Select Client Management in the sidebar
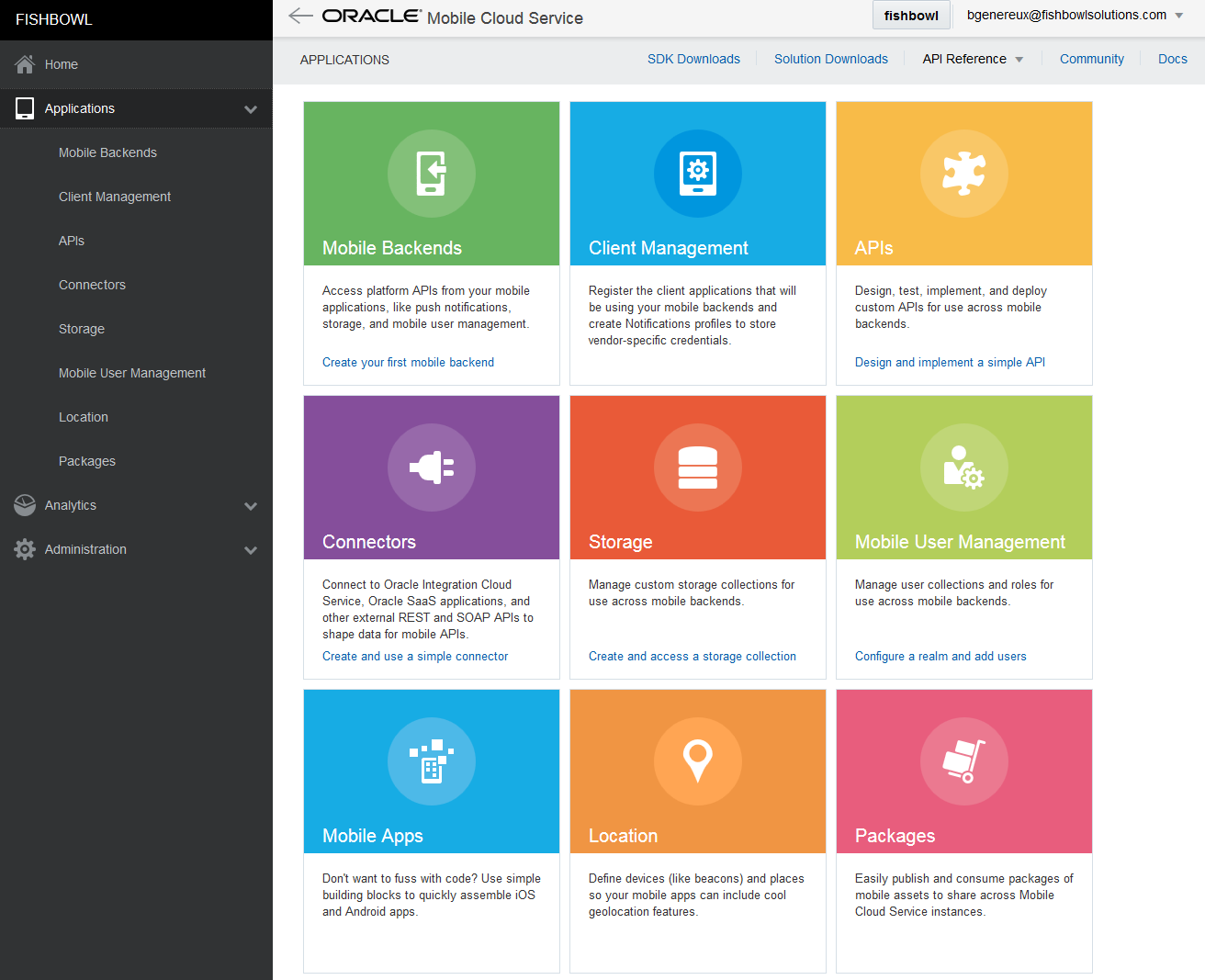Image resolution: width=1205 pixels, height=980 pixels. (115, 197)
